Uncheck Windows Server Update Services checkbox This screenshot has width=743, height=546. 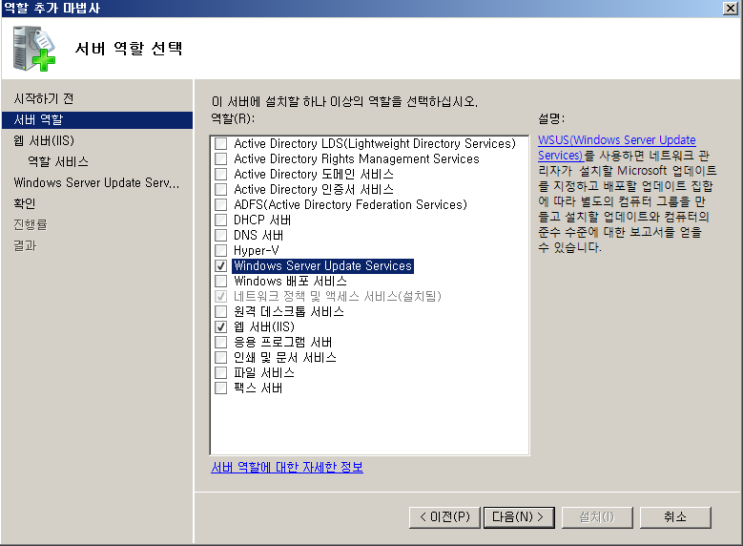[221, 265]
